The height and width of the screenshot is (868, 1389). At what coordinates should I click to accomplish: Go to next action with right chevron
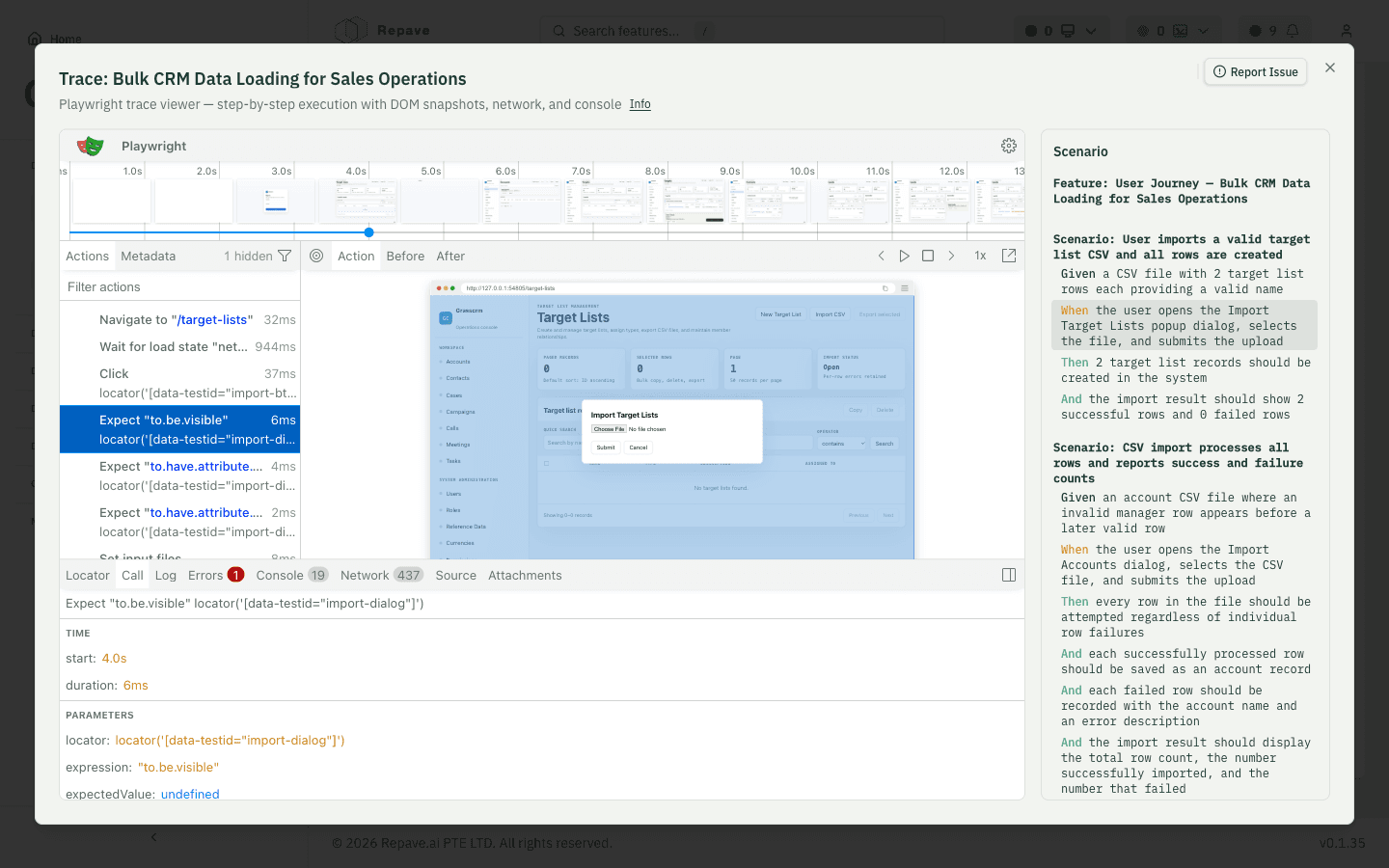click(951, 257)
